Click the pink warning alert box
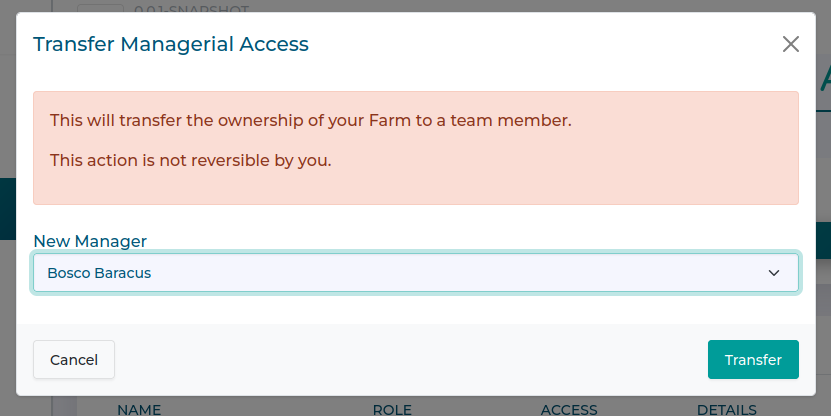Viewport: 831px width, 416px height. (x=600, y=180)
